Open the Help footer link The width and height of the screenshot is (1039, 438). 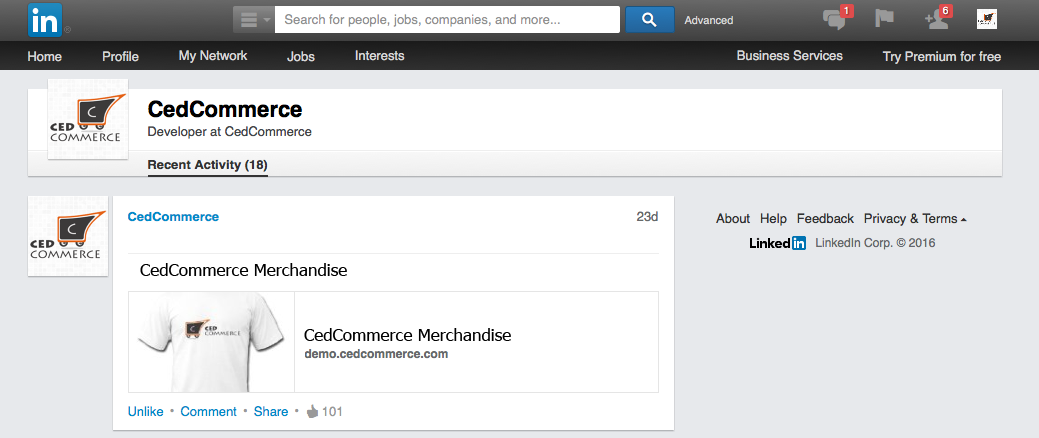tap(773, 219)
